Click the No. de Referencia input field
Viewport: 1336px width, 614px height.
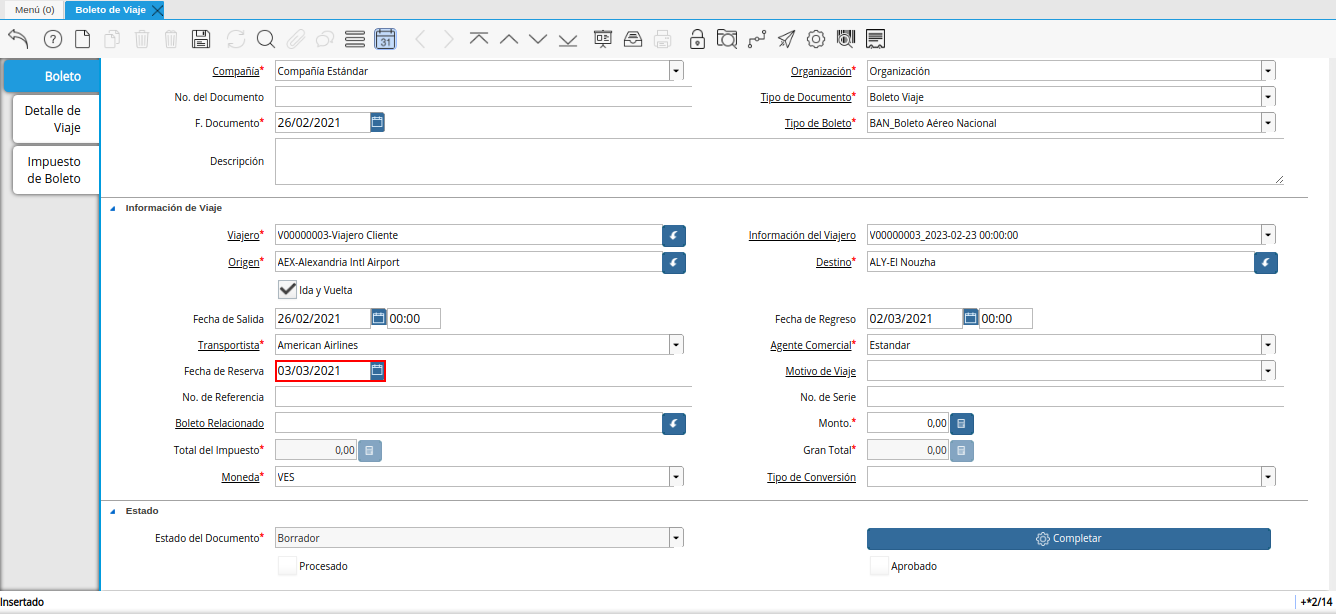(483, 397)
